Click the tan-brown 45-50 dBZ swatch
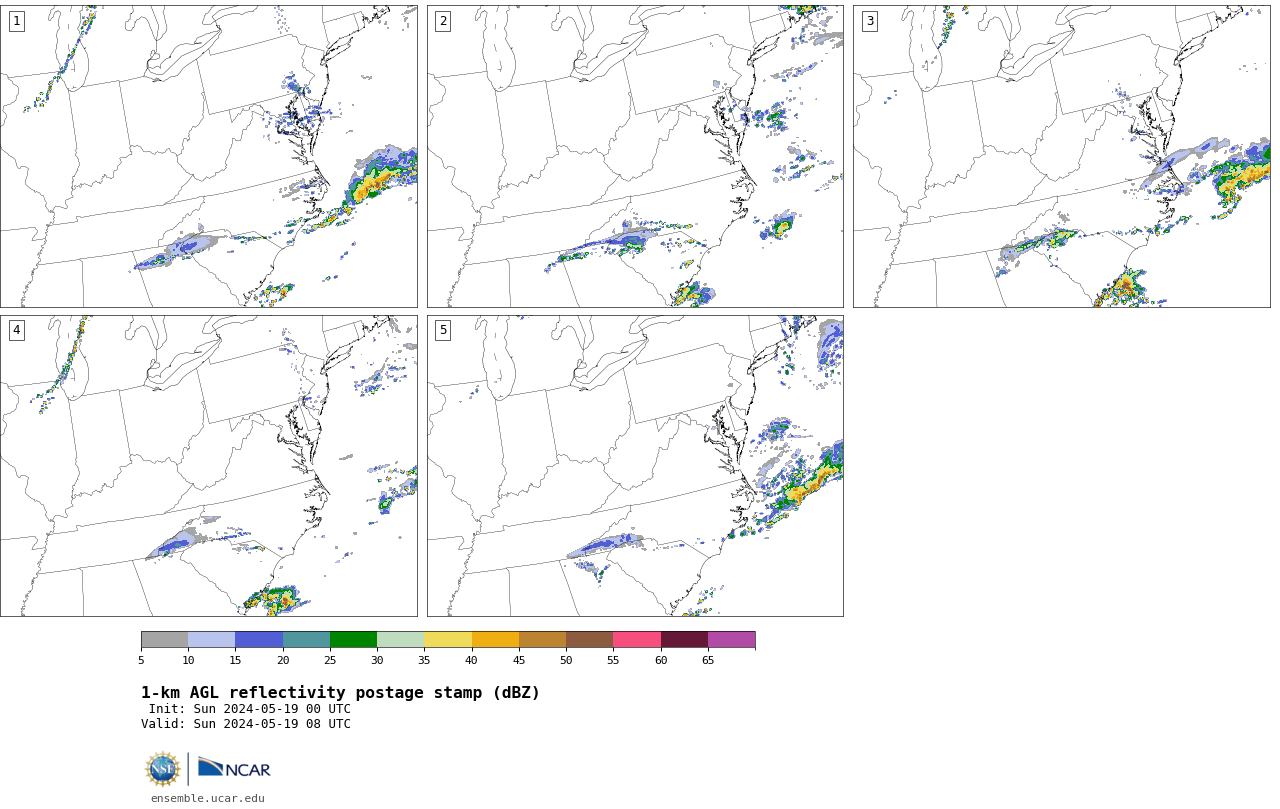Viewport: 1280px width, 809px height. click(x=542, y=640)
